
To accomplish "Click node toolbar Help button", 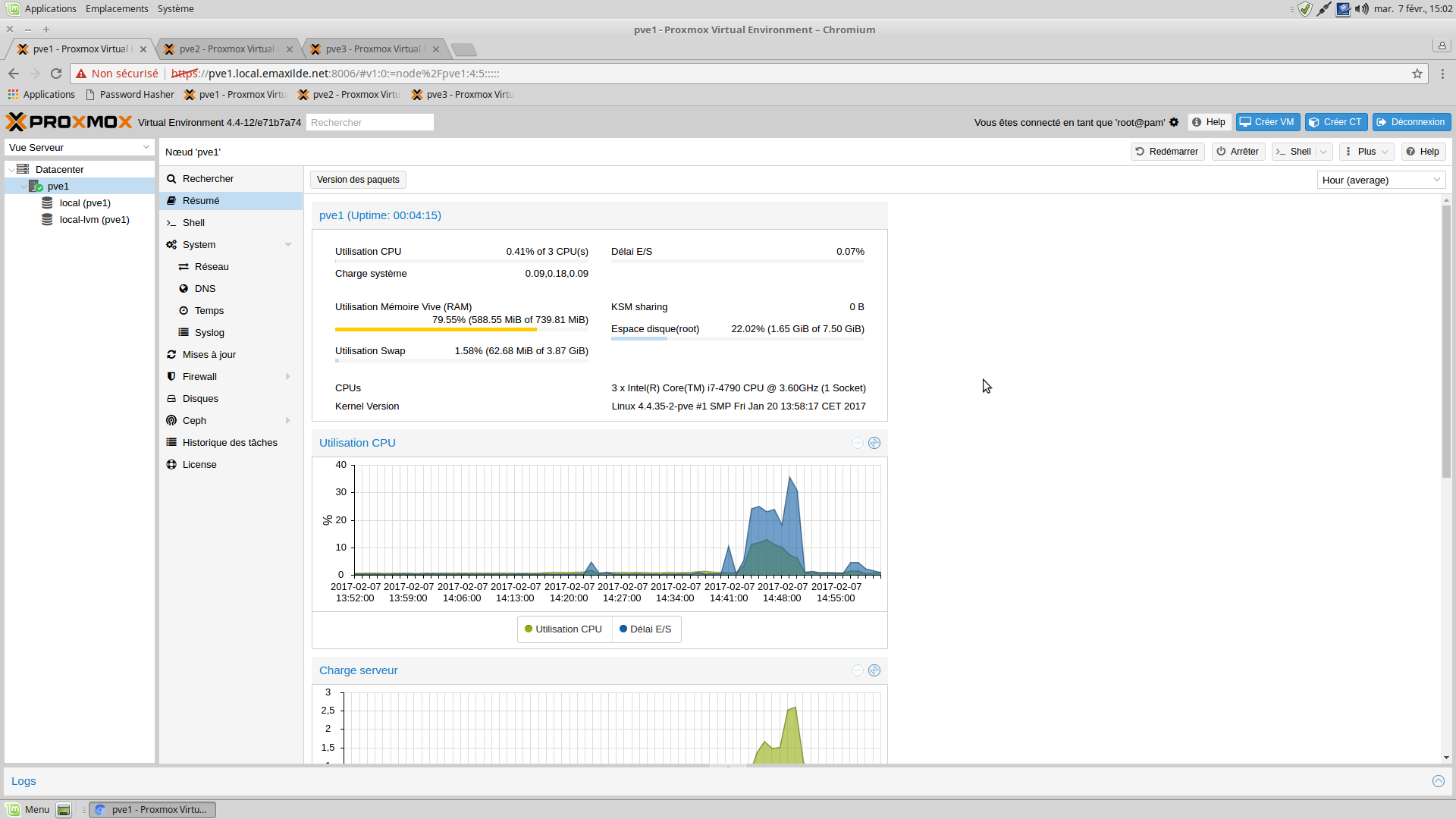I will (1423, 152).
